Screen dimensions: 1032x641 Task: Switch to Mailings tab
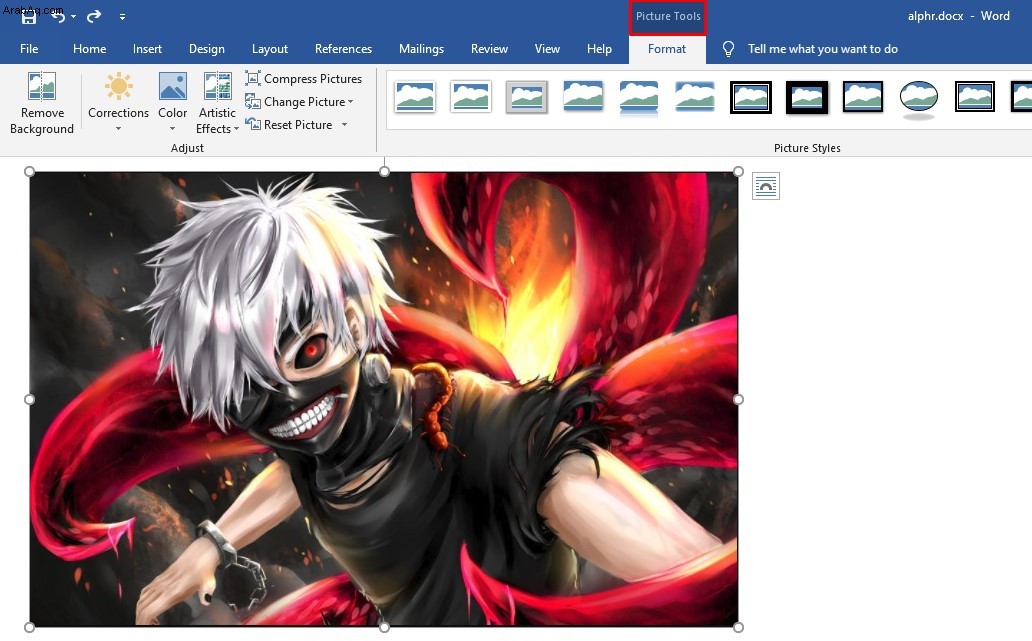pyautogui.click(x=421, y=49)
